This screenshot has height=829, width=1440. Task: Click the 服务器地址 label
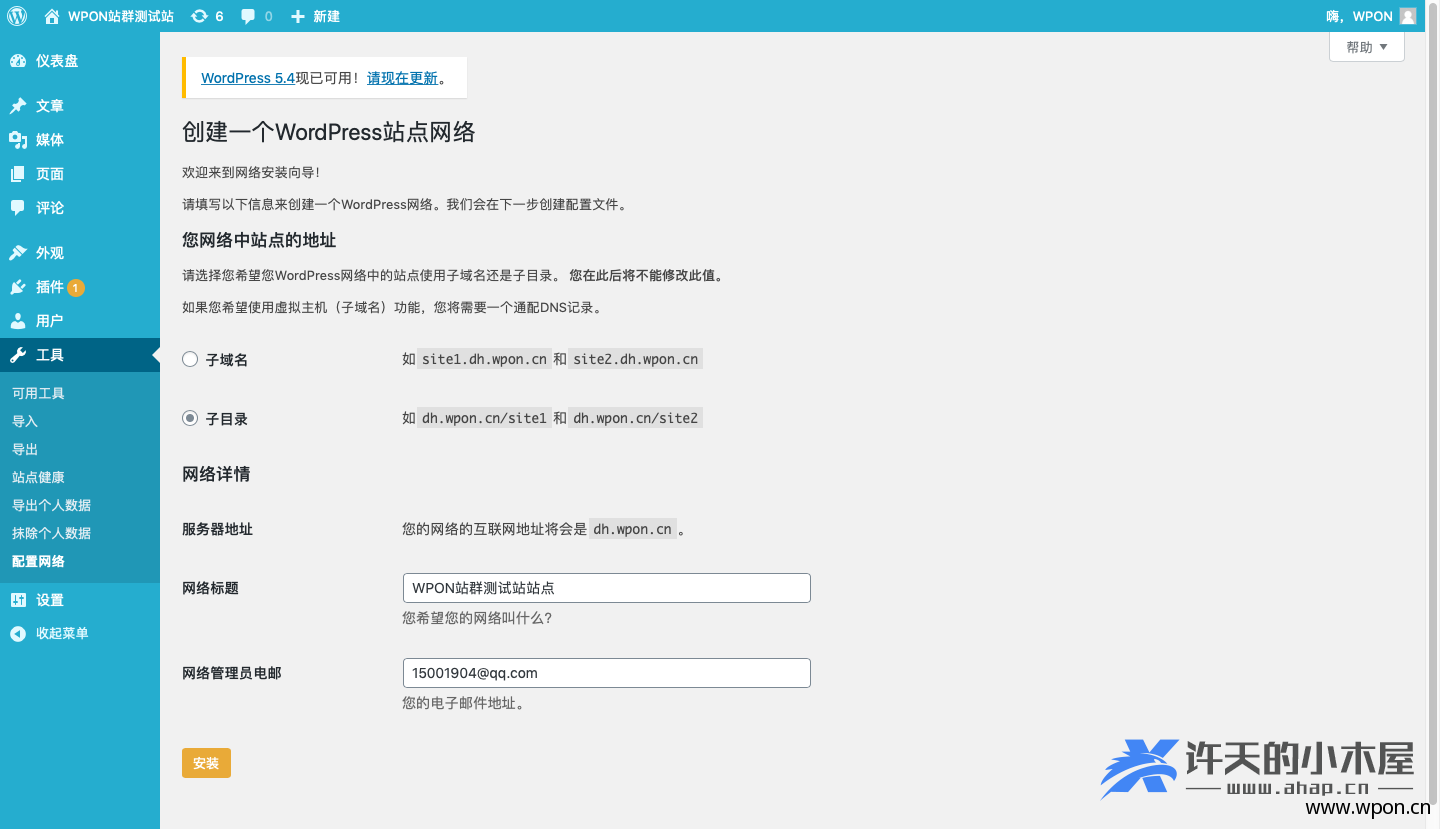(217, 529)
